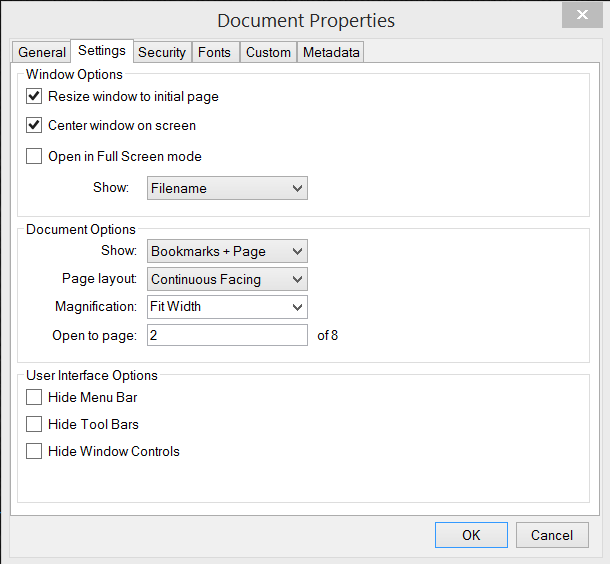
Task: Expand the Fit Width magnification dropdown
Action: [x=227, y=307]
